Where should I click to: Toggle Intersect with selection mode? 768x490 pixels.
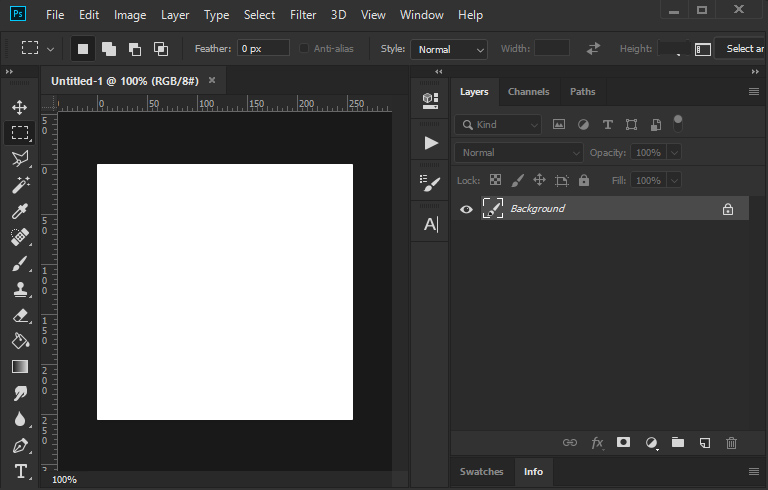[x=161, y=49]
